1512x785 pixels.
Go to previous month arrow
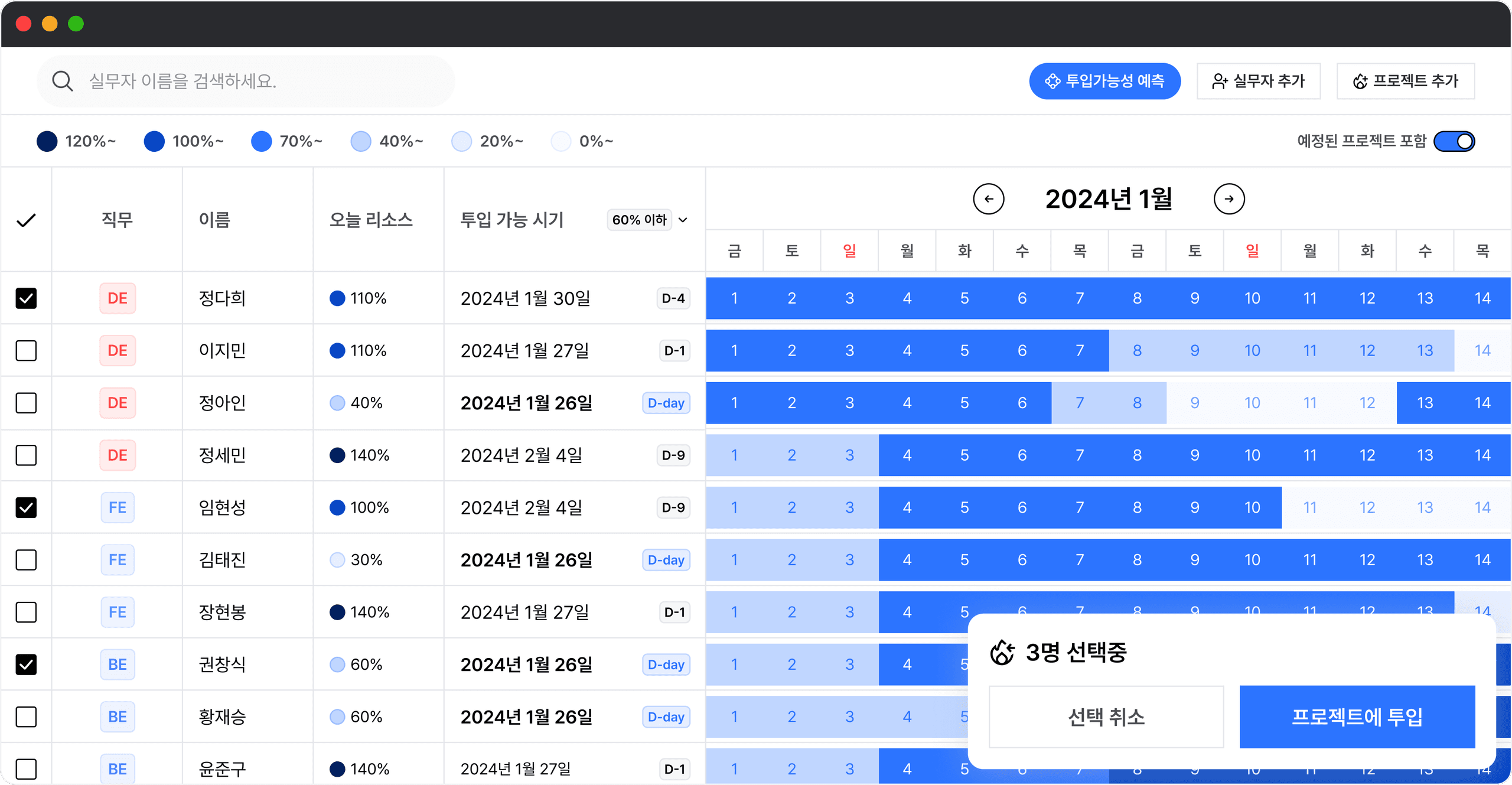coord(988,199)
